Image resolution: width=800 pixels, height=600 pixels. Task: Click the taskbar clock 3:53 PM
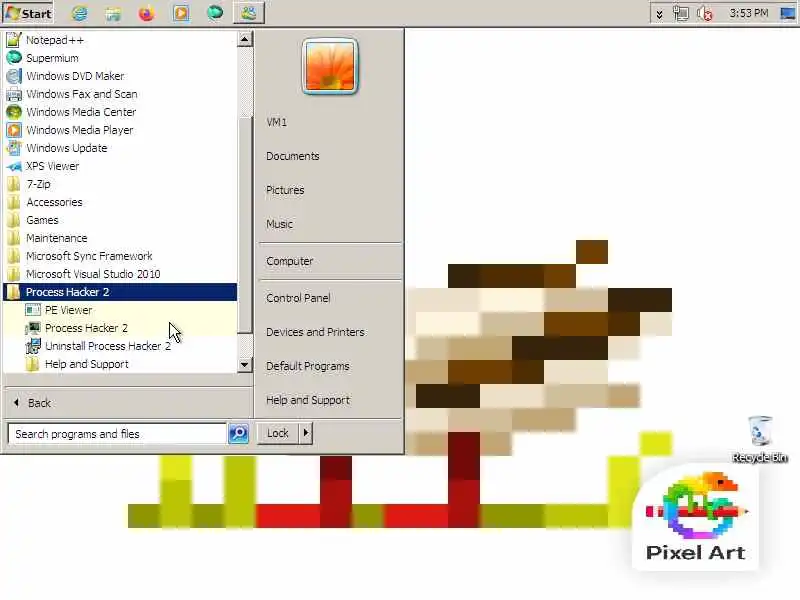(748, 13)
